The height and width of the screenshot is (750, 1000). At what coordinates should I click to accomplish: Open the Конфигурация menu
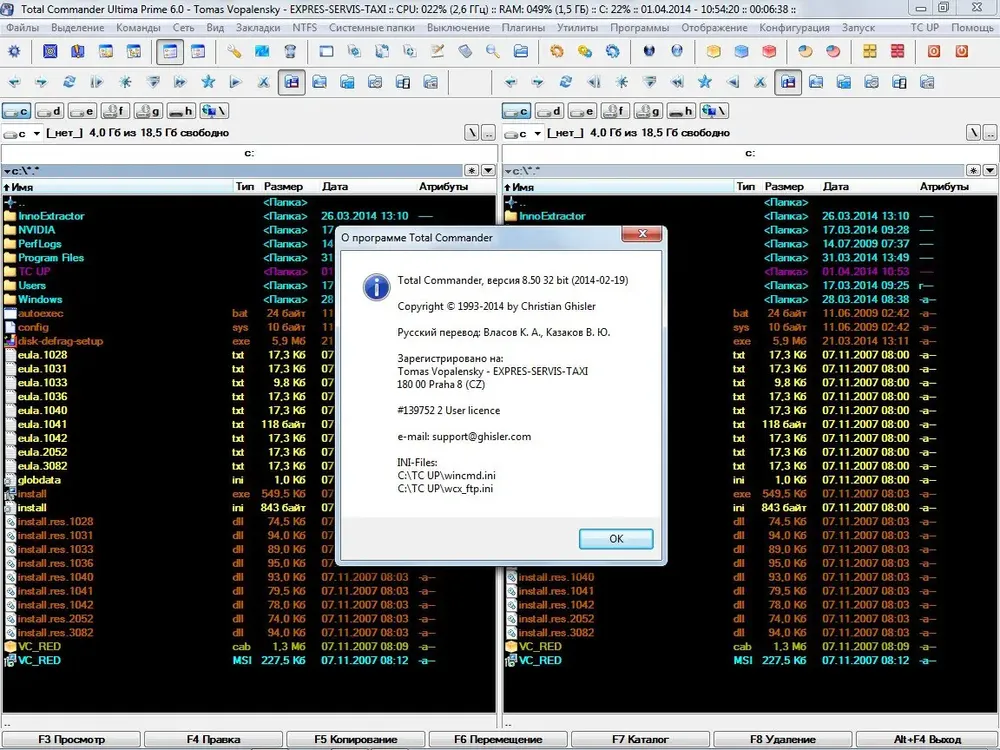tap(794, 27)
